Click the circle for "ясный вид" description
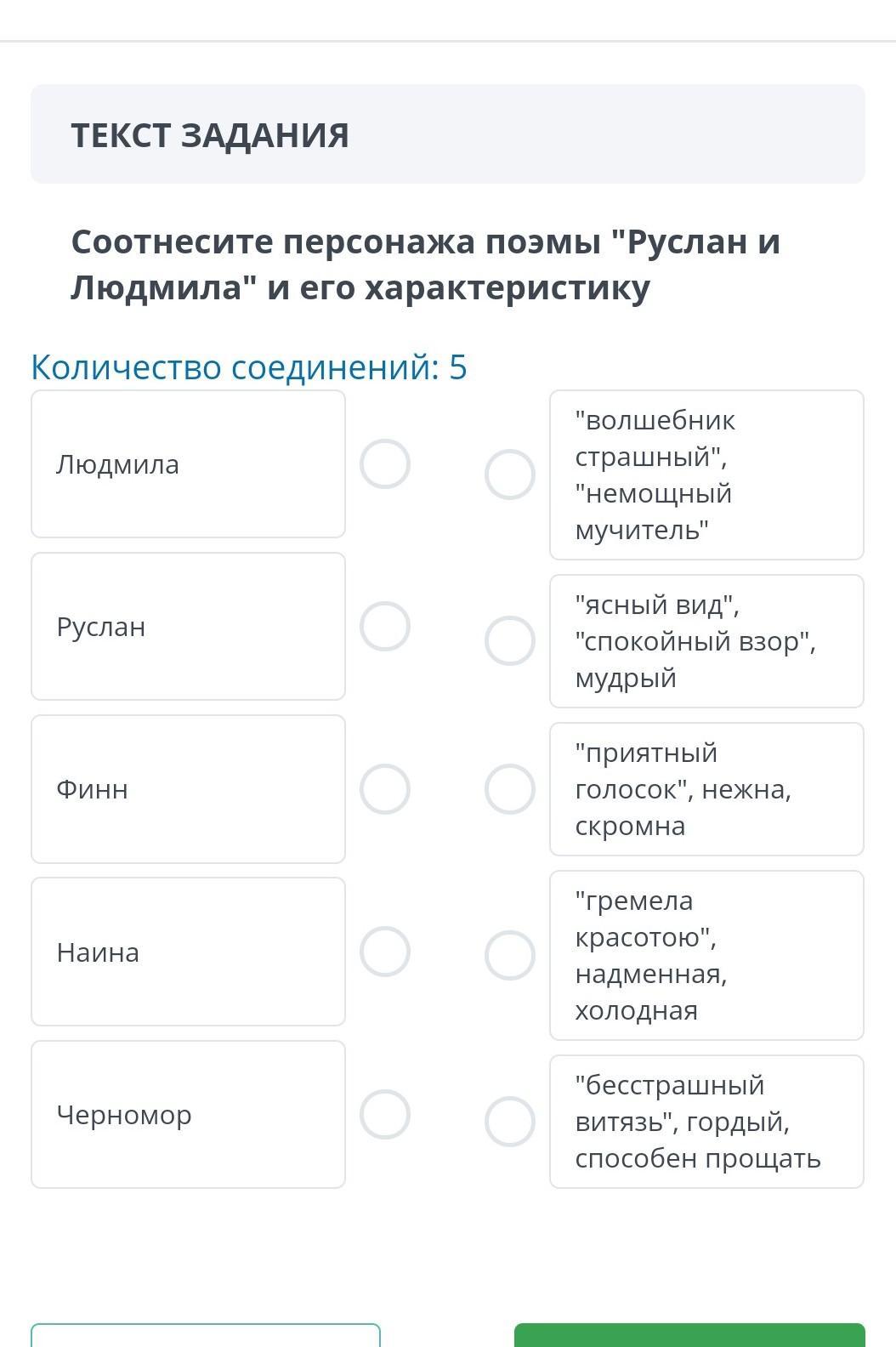The width and height of the screenshot is (896, 1347). coord(510,641)
